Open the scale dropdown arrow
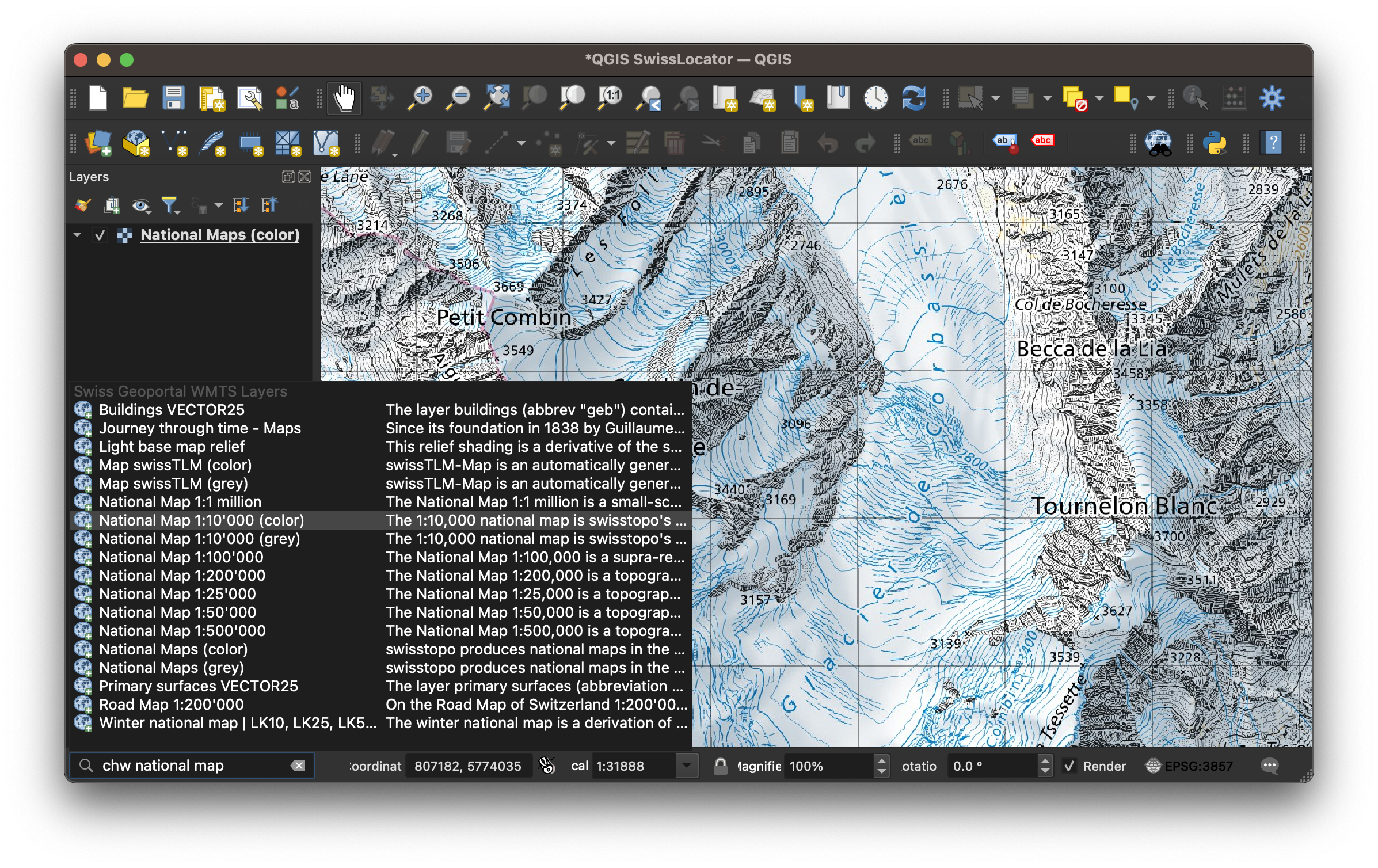The height and width of the screenshot is (868, 1378). pos(686,766)
